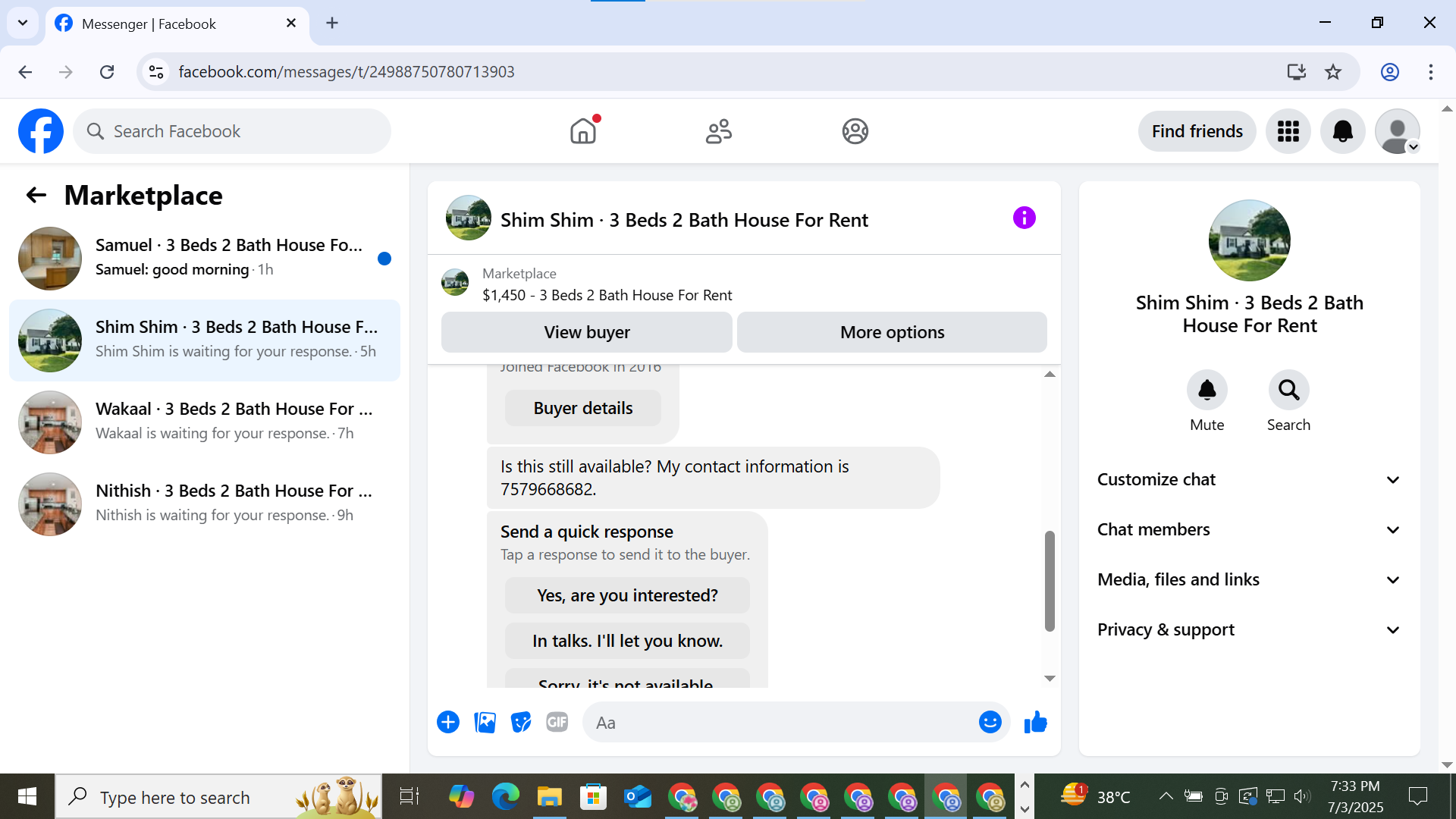This screenshot has width=1456, height=819.
Task: Send 'Yes, are you interested?' quick response
Action: [x=627, y=596]
